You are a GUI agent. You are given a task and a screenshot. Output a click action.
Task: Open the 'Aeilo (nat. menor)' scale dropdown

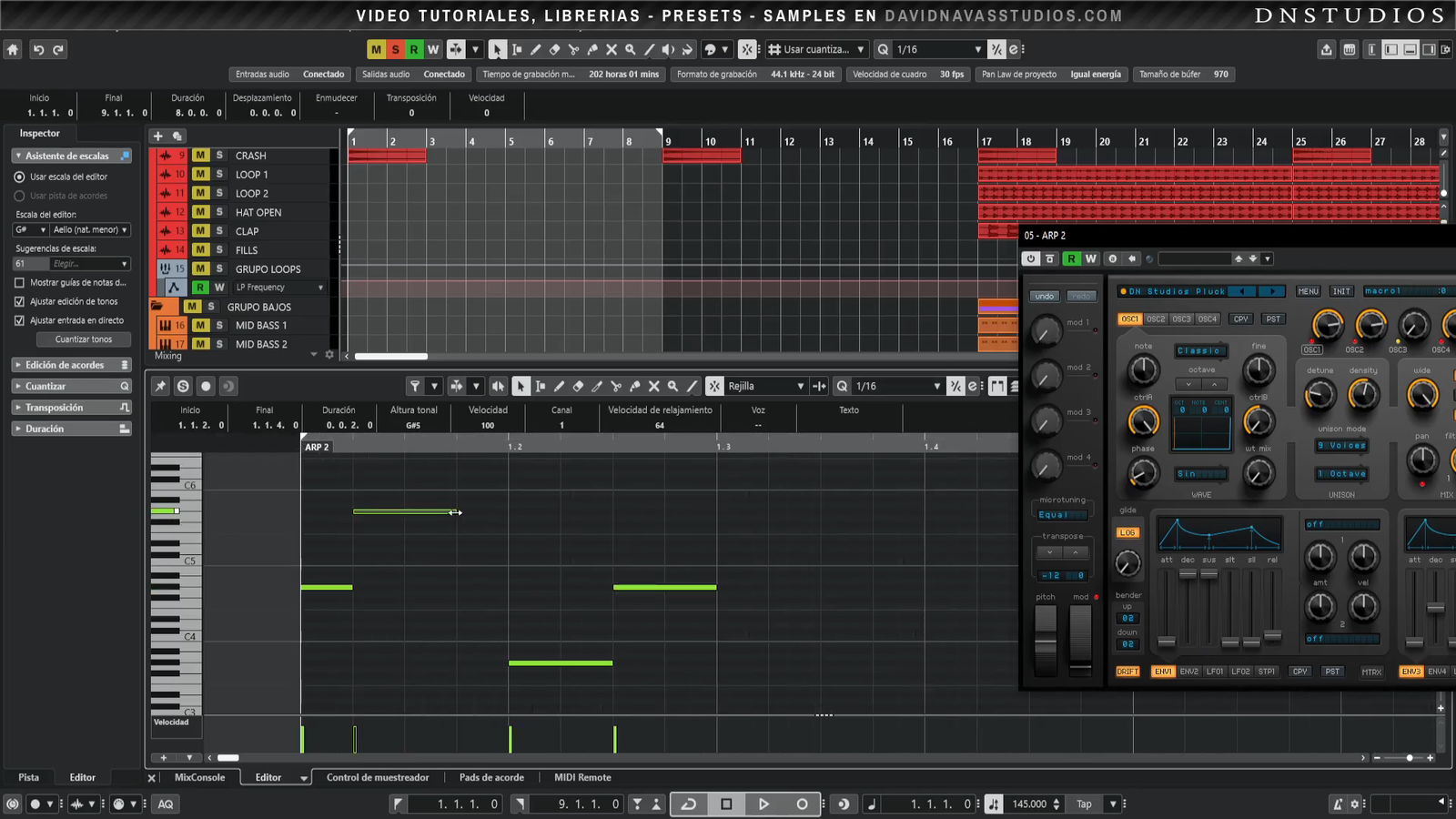click(89, 230)
